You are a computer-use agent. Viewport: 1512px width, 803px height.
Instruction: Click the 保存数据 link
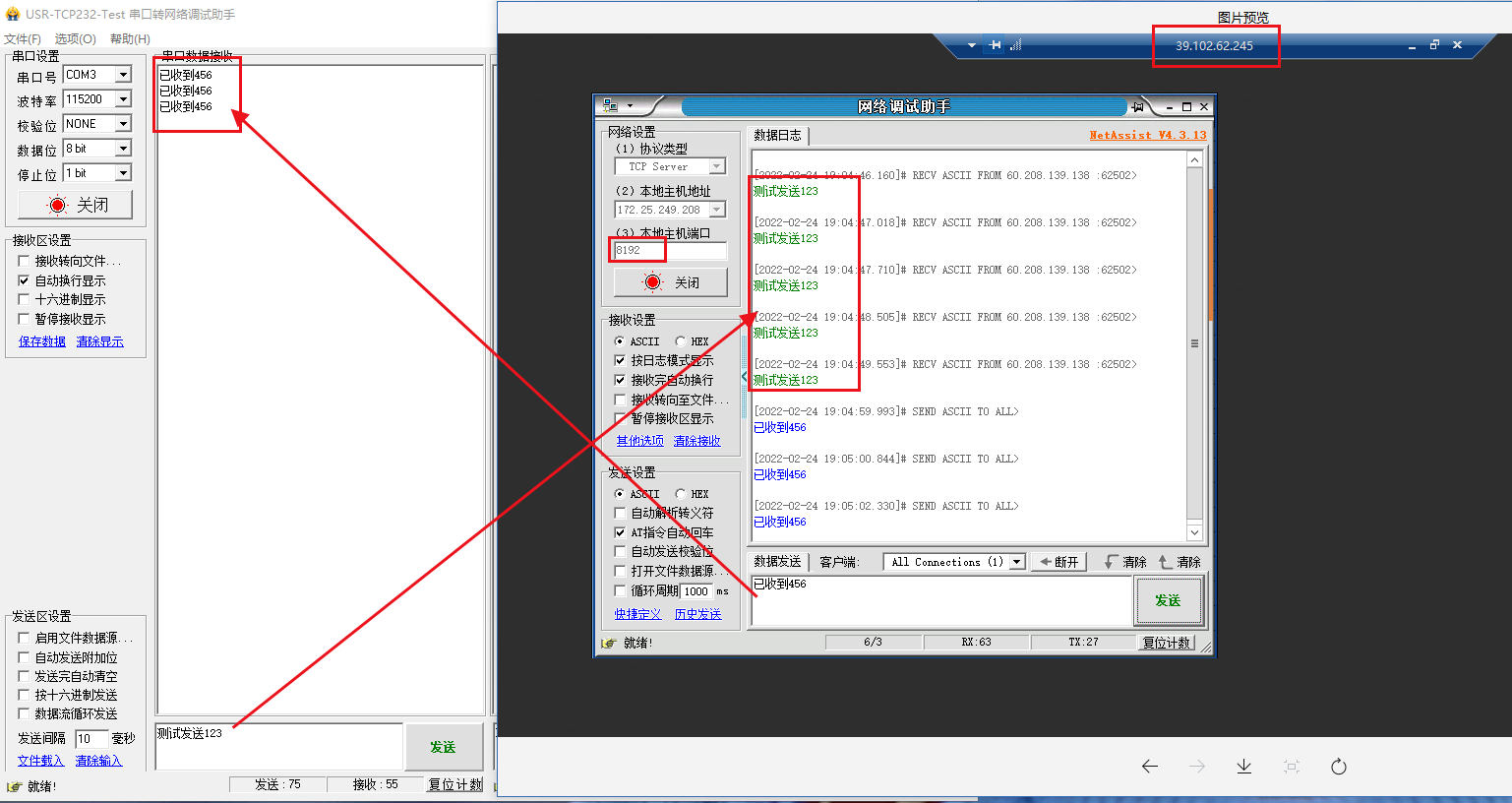(x=41, y=341)
